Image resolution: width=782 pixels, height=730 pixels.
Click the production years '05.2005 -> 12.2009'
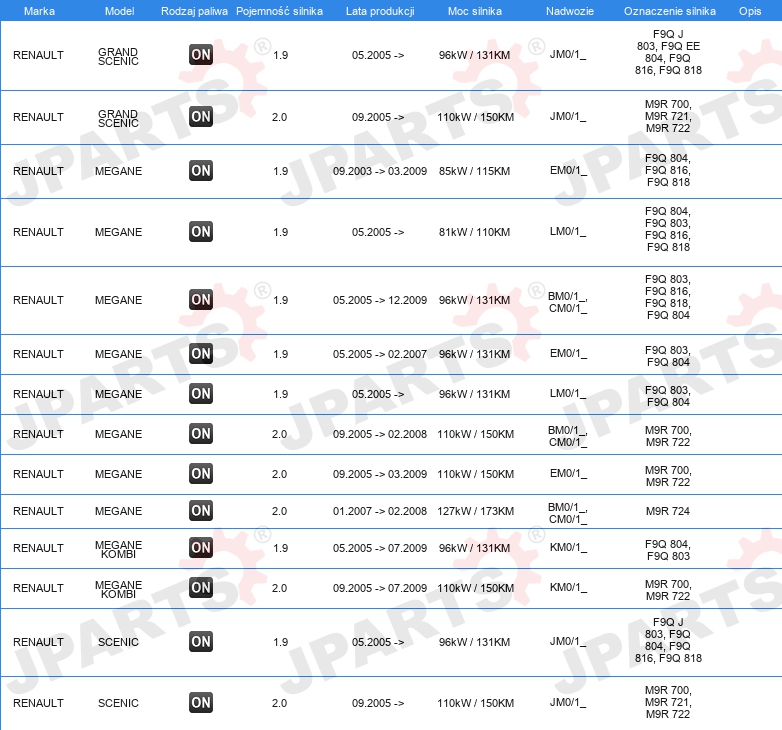tap(380, 300)
